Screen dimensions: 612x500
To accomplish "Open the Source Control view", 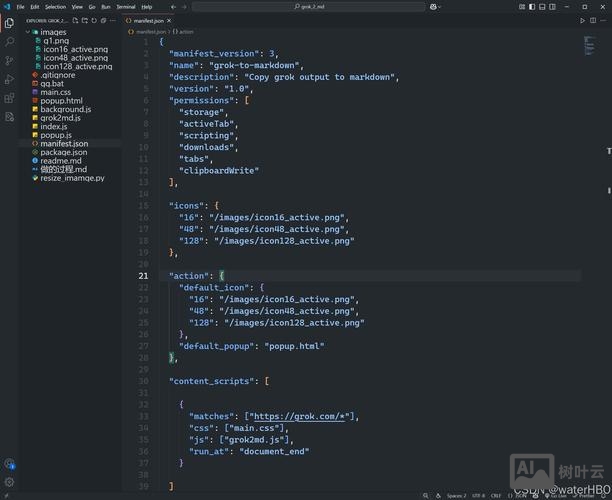I will [9, 61].
